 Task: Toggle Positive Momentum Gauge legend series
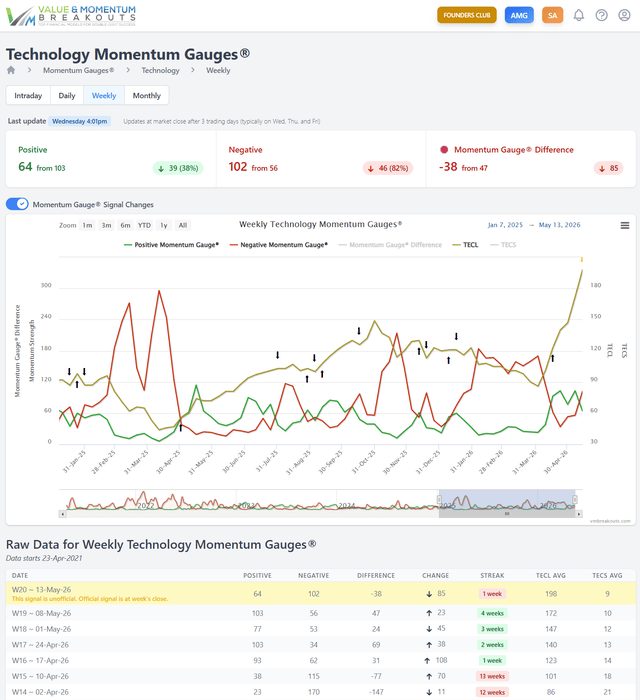(x=171, y=245)
